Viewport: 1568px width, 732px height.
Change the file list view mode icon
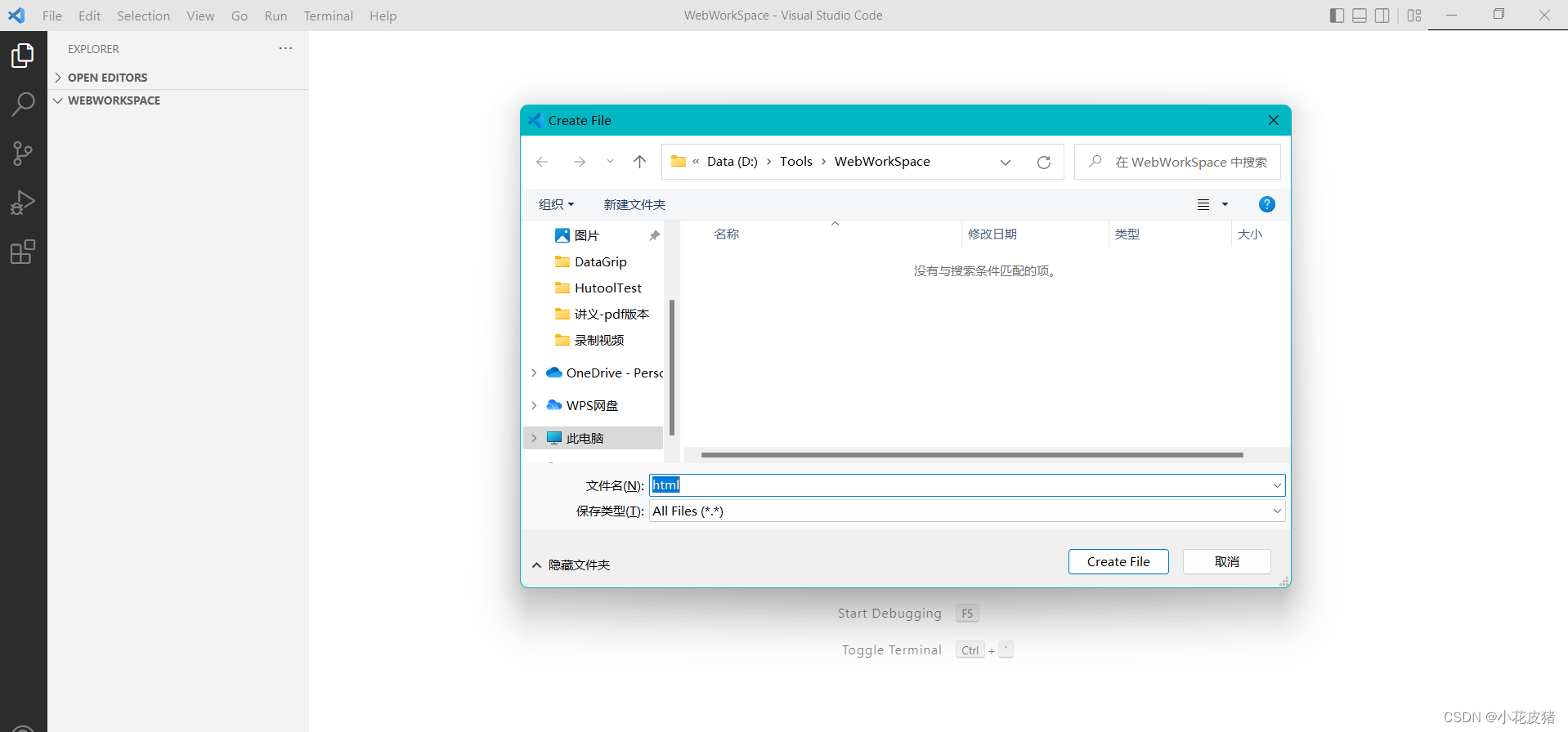point(1203,204)
